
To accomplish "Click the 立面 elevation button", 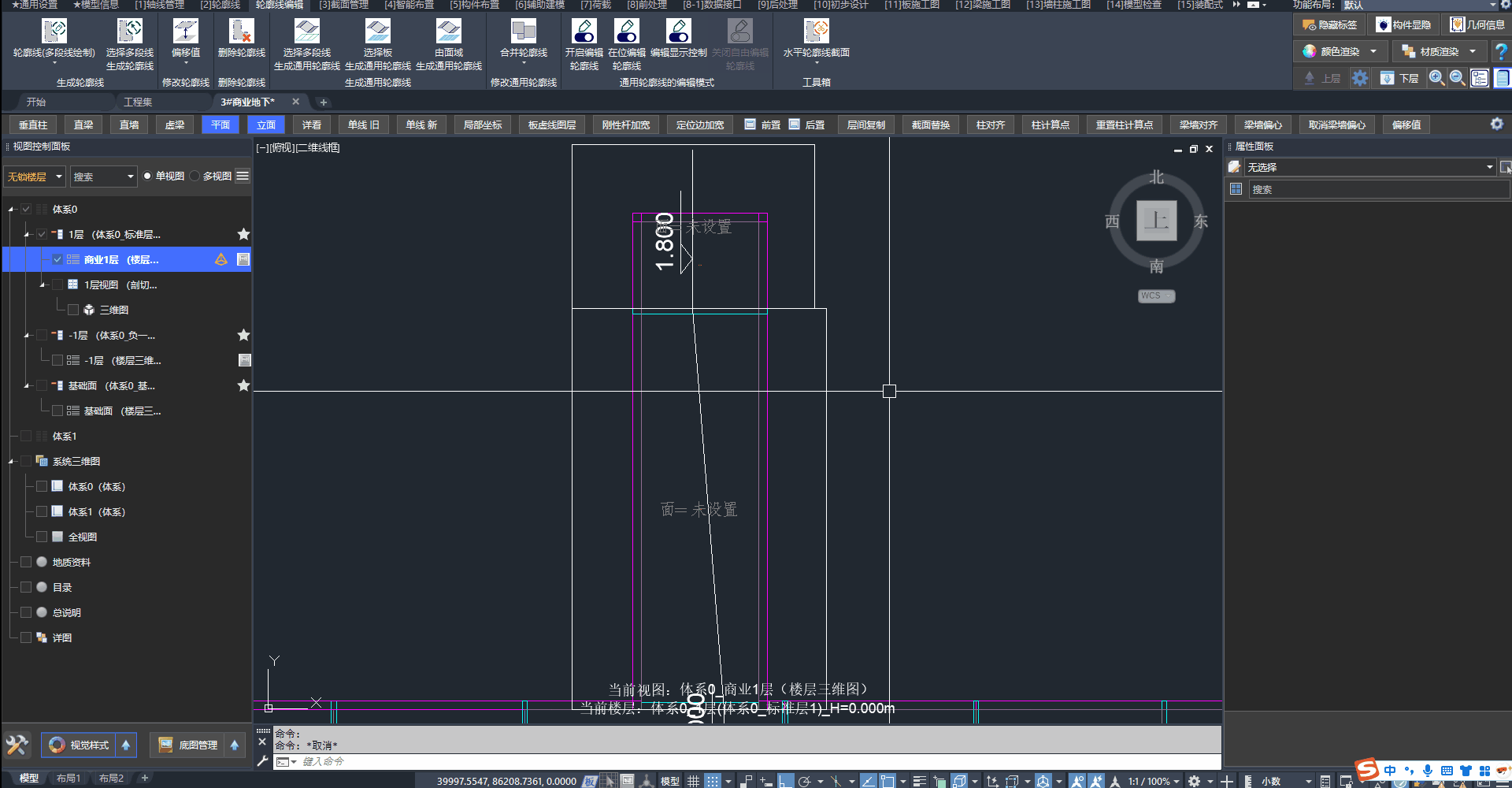I will click(266, 125).
